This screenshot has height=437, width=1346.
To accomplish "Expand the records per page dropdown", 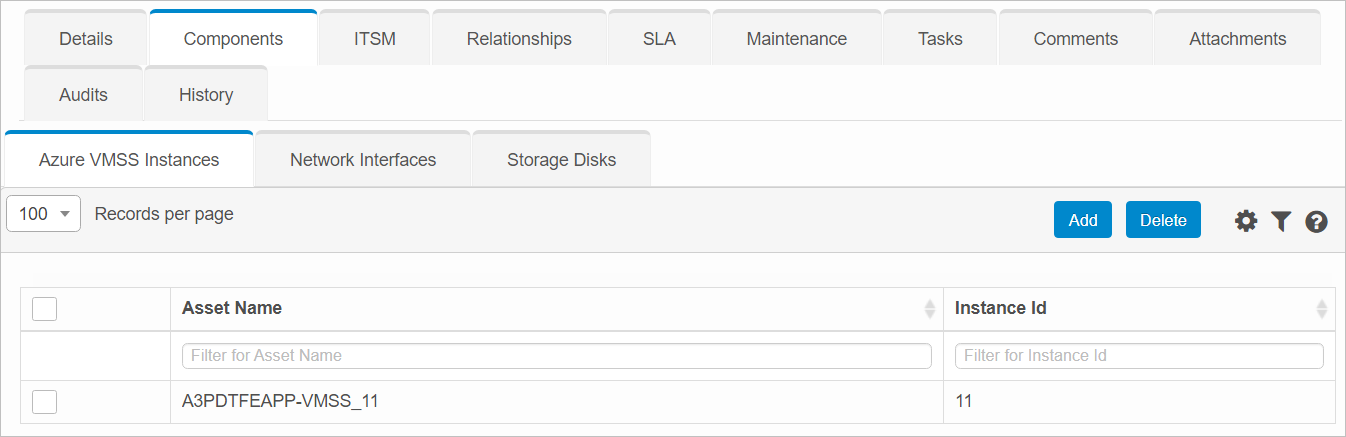I will tap(44, 214).
